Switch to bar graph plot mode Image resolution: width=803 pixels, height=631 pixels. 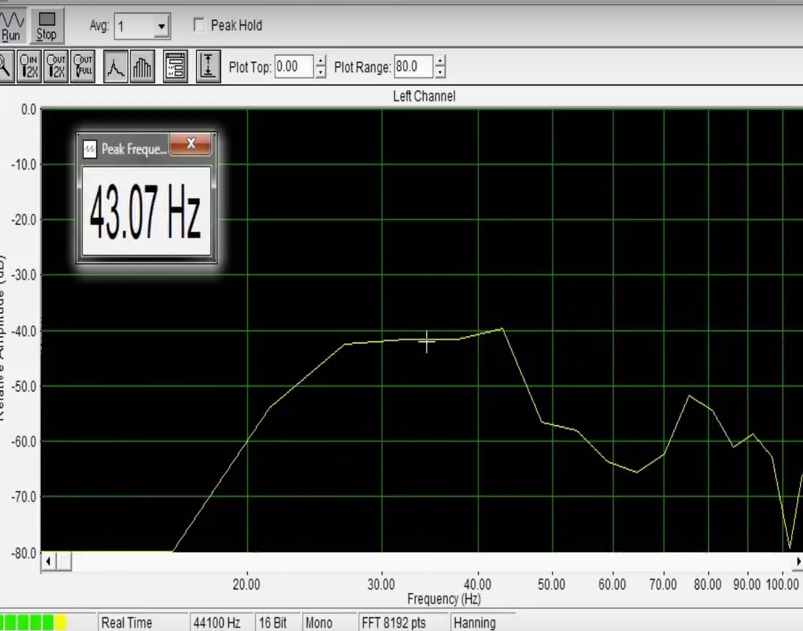(142, 66)
